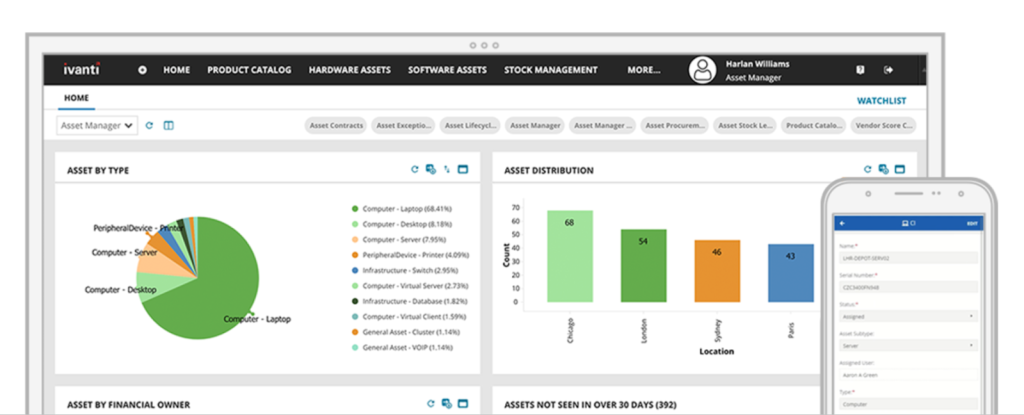Click London bar showing 54
The height and width of the screenshot is (415, 1024).
(643, 265)
